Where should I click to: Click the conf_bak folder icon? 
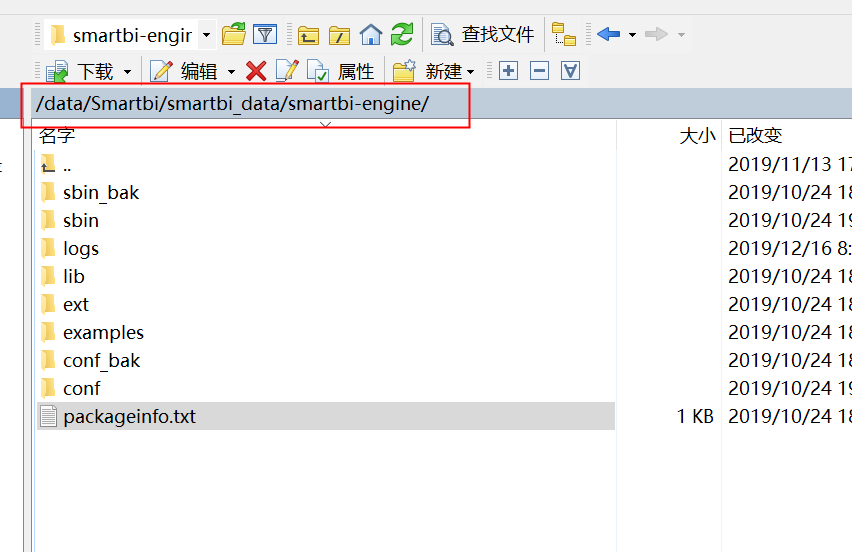(x=48, y=360)
